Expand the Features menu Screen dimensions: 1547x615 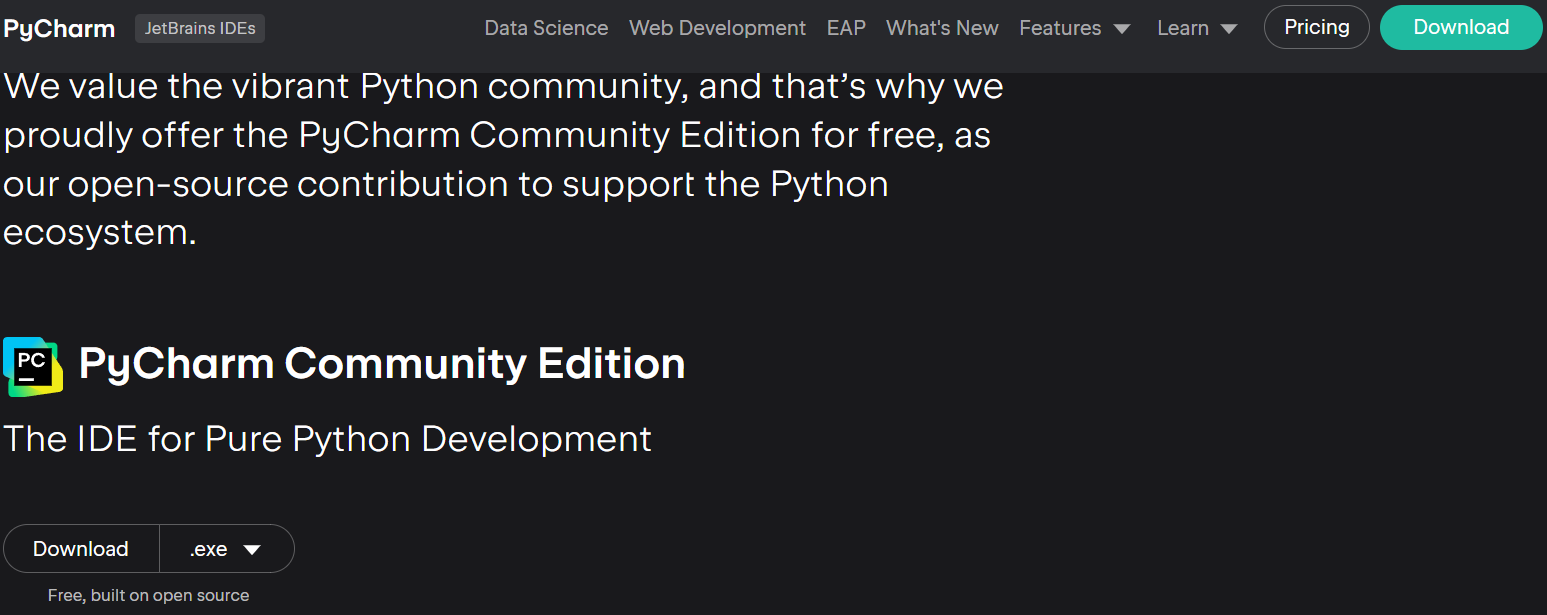point(1075,28)
